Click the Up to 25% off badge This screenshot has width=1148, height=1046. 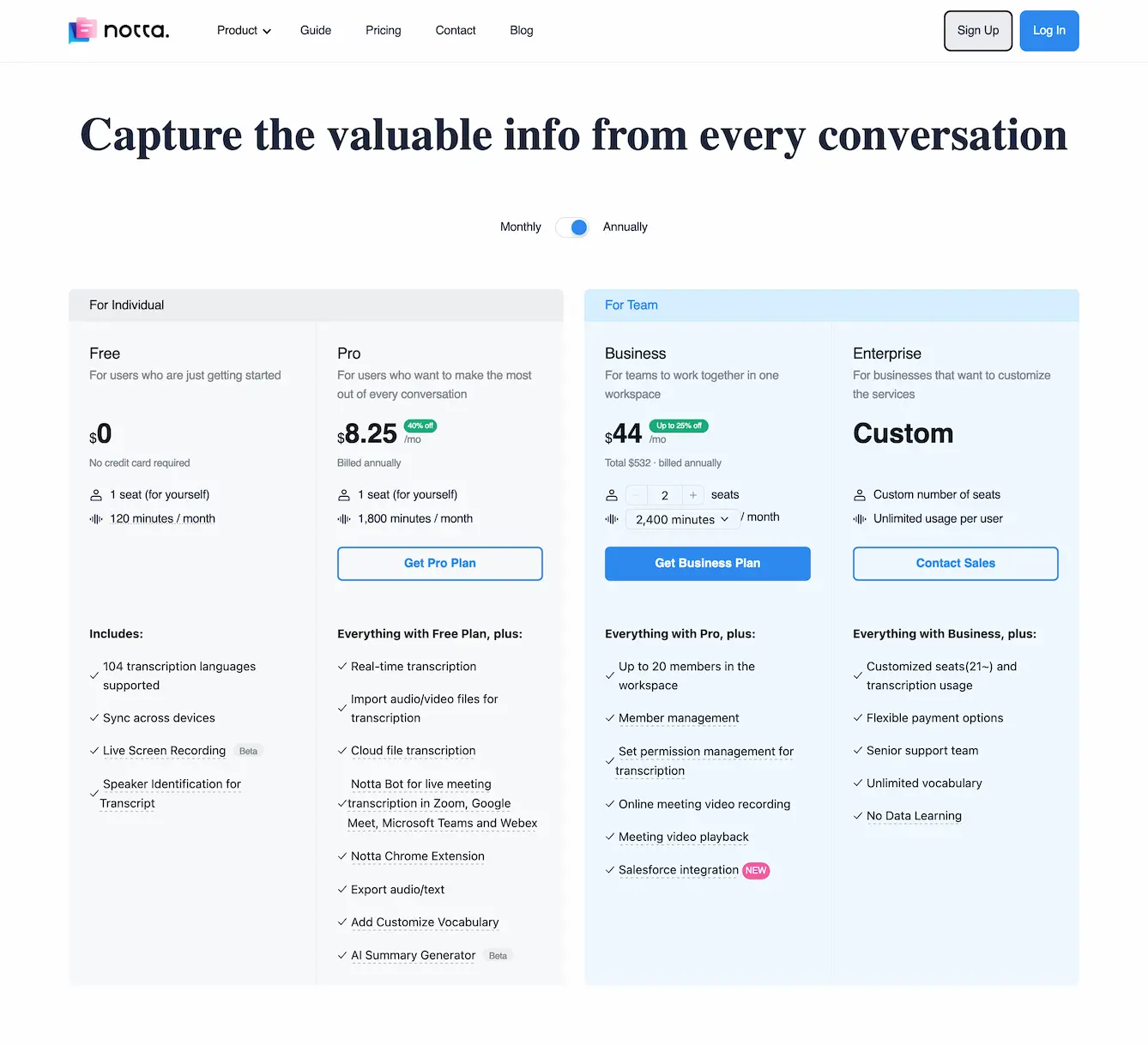point(679,426)
